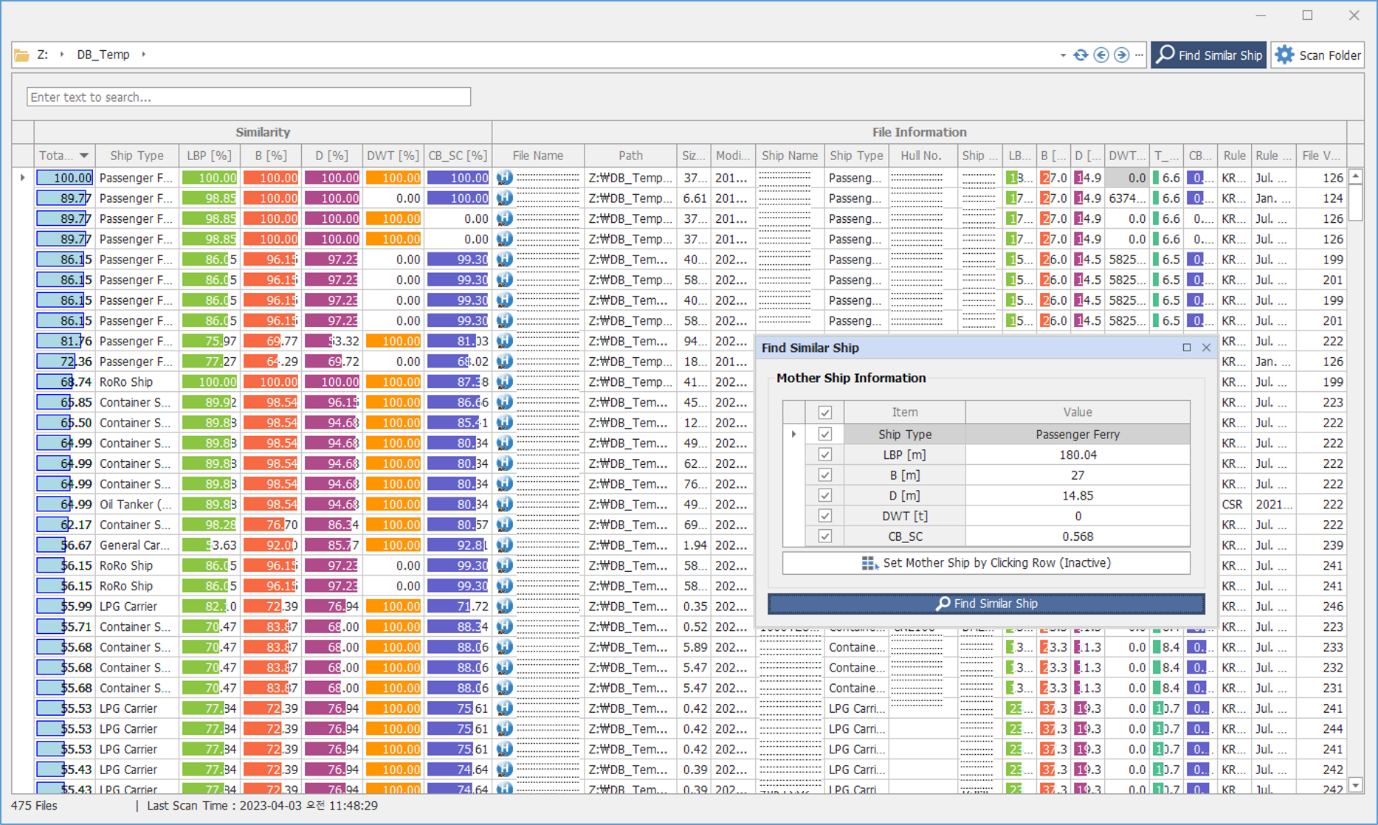1378x825 pixels.
Task: Sort by the DWT [%] column header
Action: tap(393, 156)
